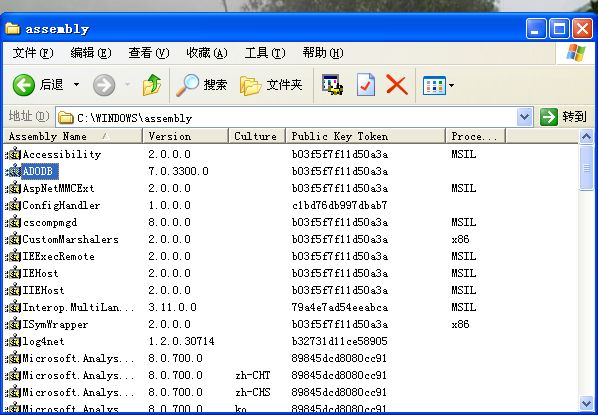Click the CustomMarshalers assembly name
Screen dimensions: 598x415
[71, 239]
